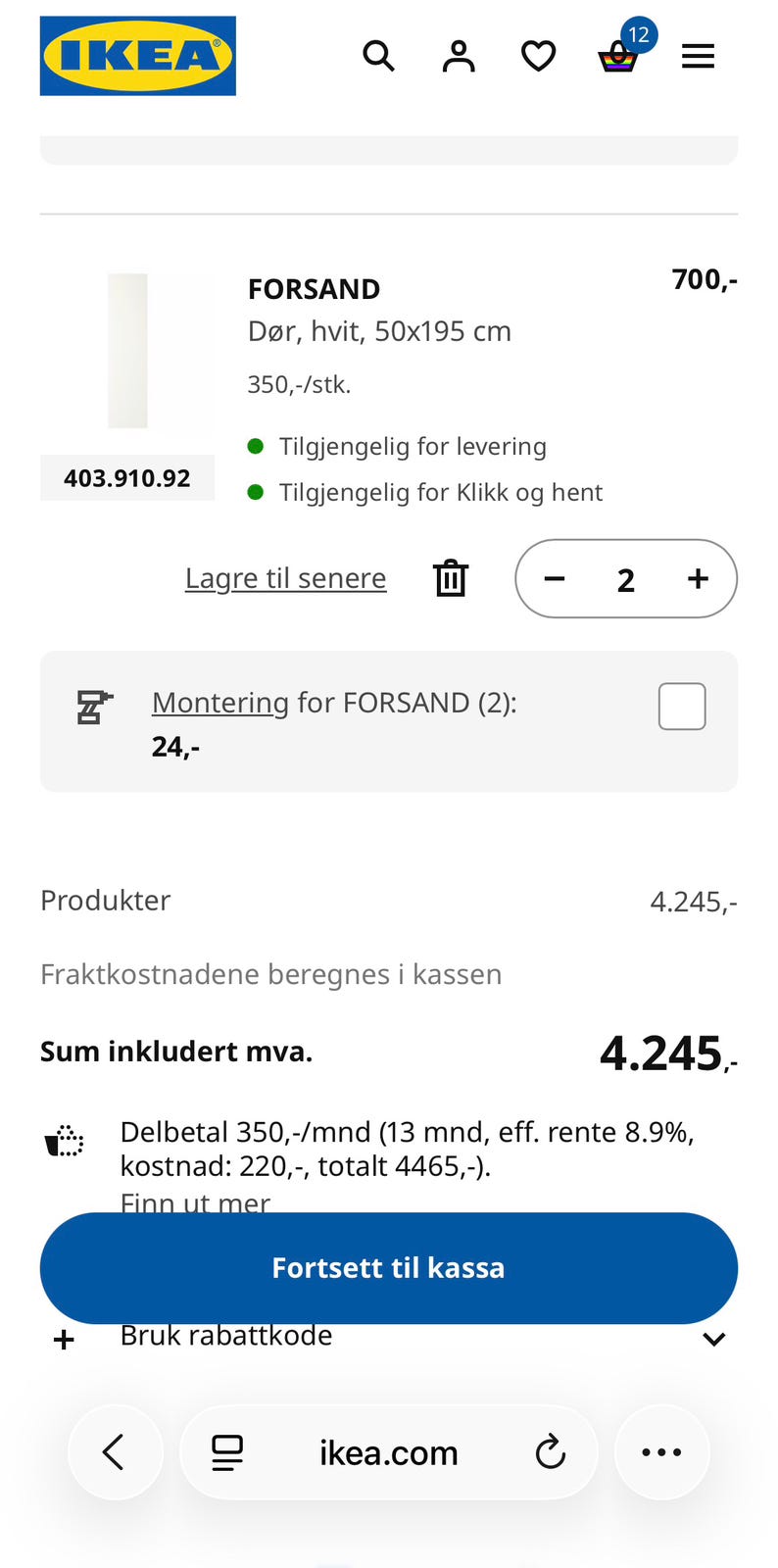The image size is (778, 1568).
Task: Open the user profile icon
Action: [459, 57]
